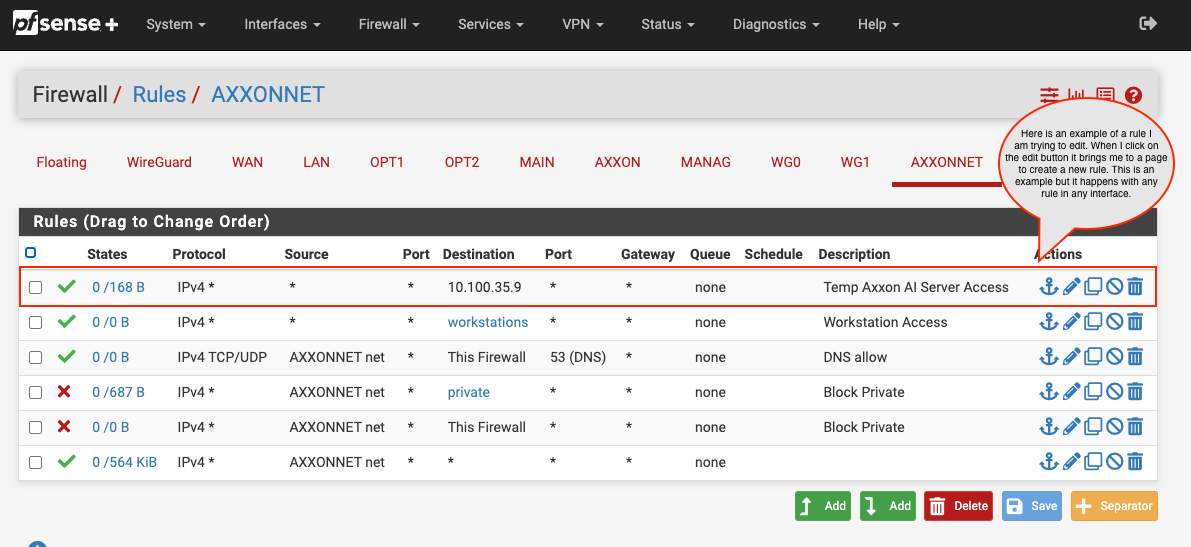Click the logout icon in navbar
1191x547 pixels.
pyautogui.click(x=1148, y=24)
